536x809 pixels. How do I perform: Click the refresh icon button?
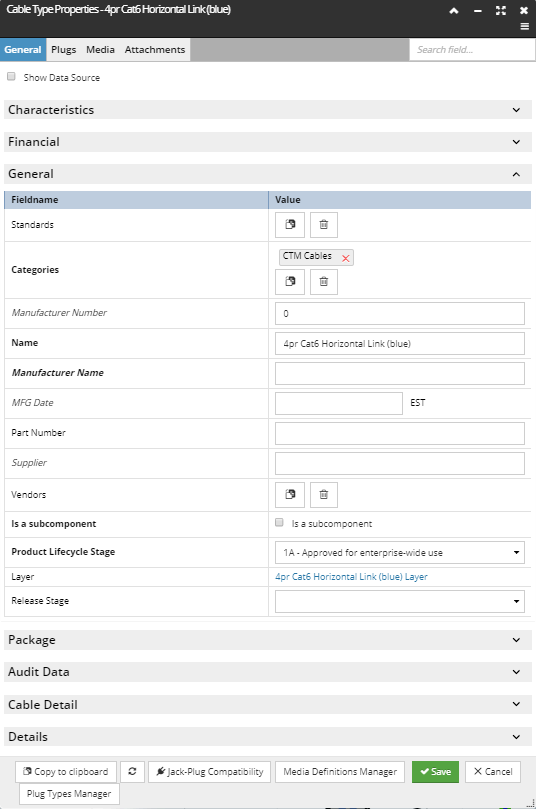coord(132,771)
